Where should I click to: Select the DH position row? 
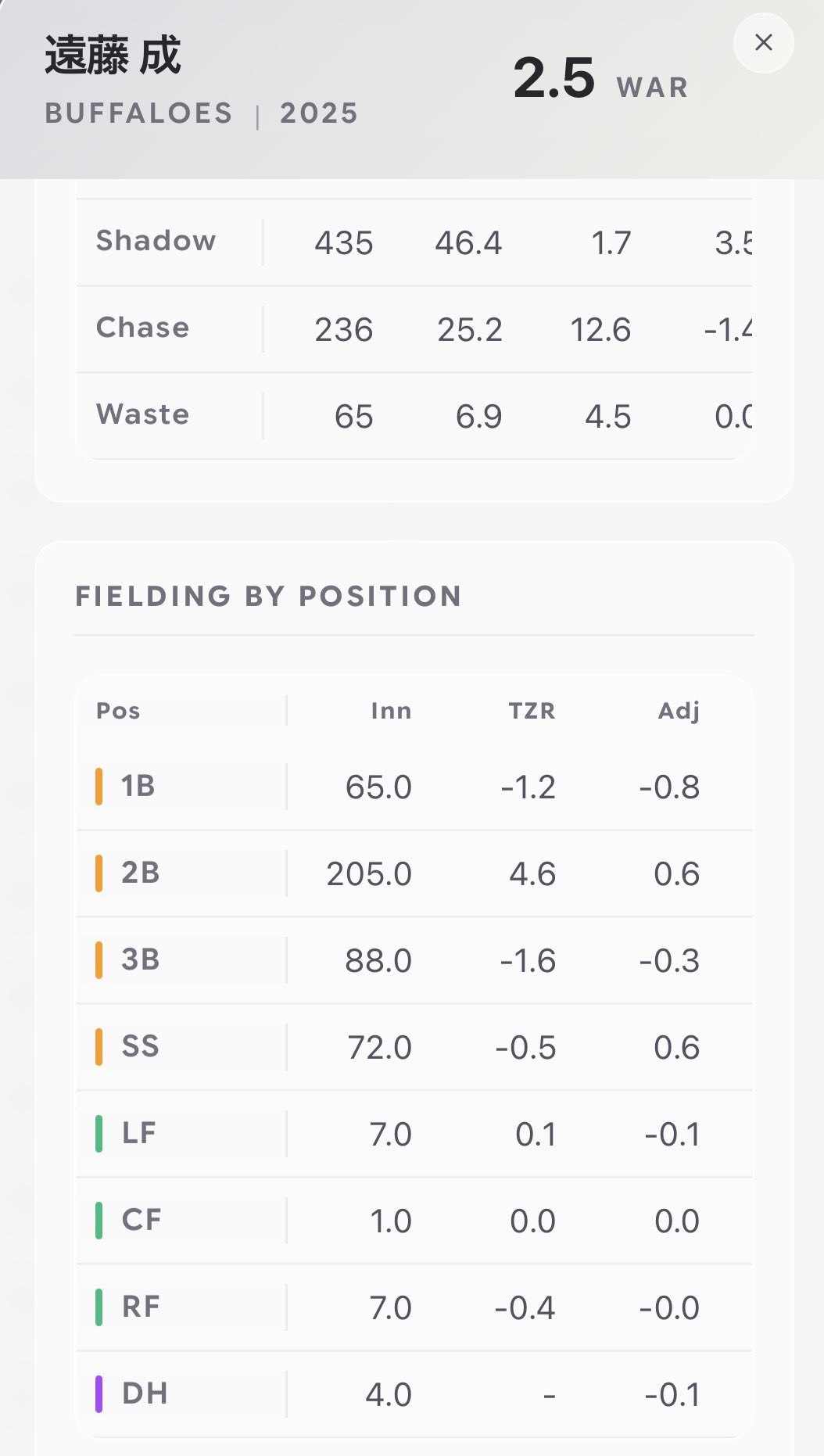414,1394
